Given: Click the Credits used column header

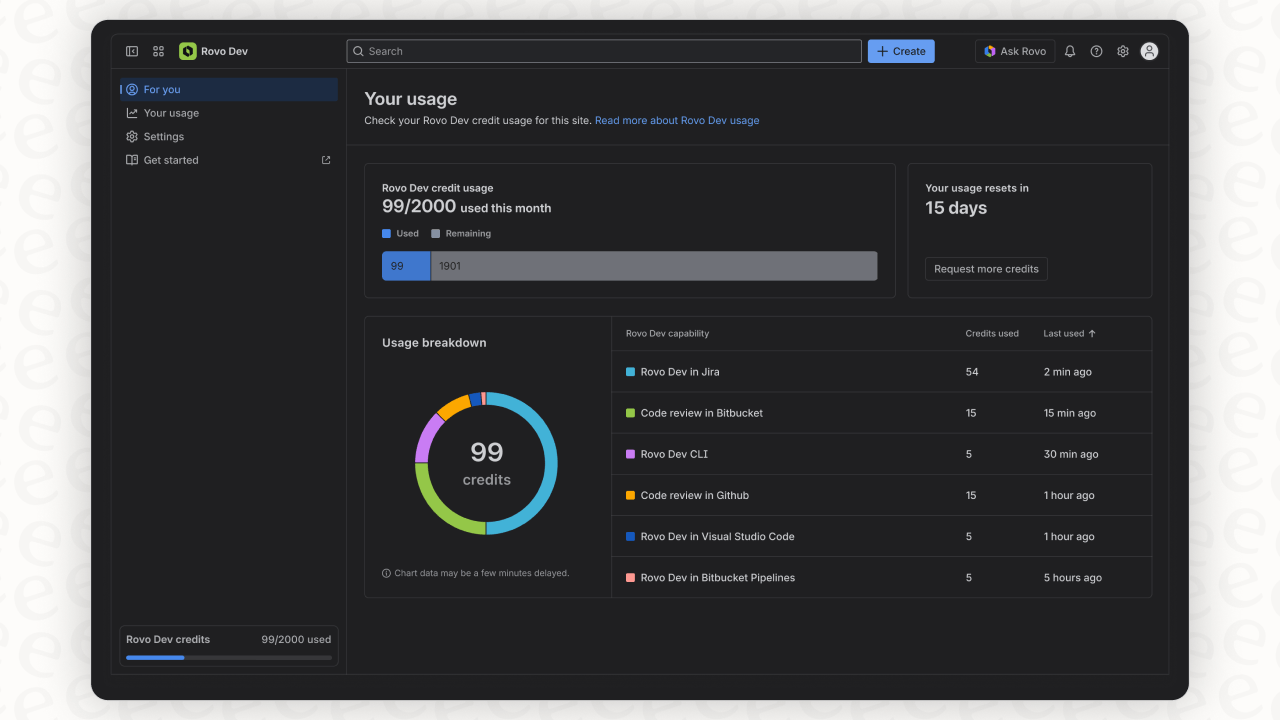Looking at the screenshot, I should [x=992, y=333].
